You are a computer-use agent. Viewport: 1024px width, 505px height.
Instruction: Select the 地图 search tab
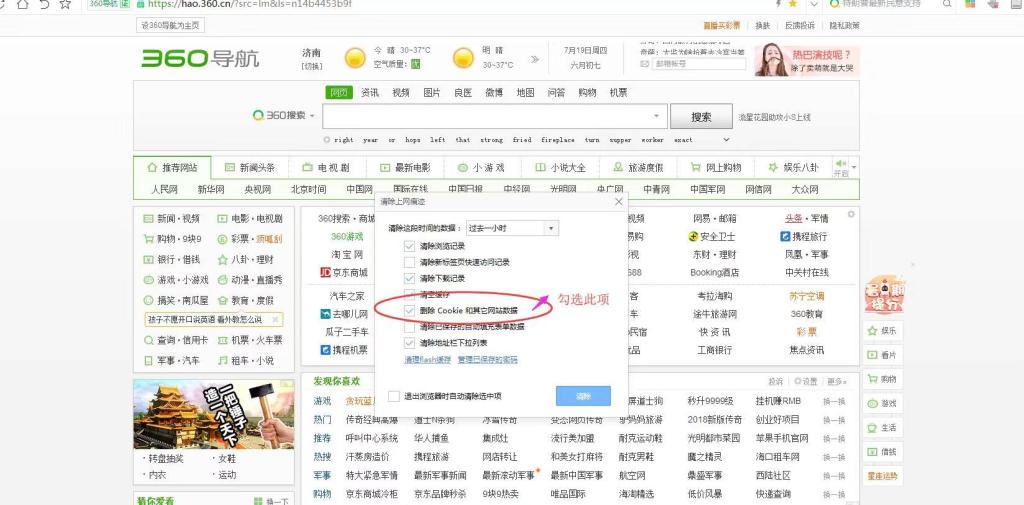click(525, 93)
